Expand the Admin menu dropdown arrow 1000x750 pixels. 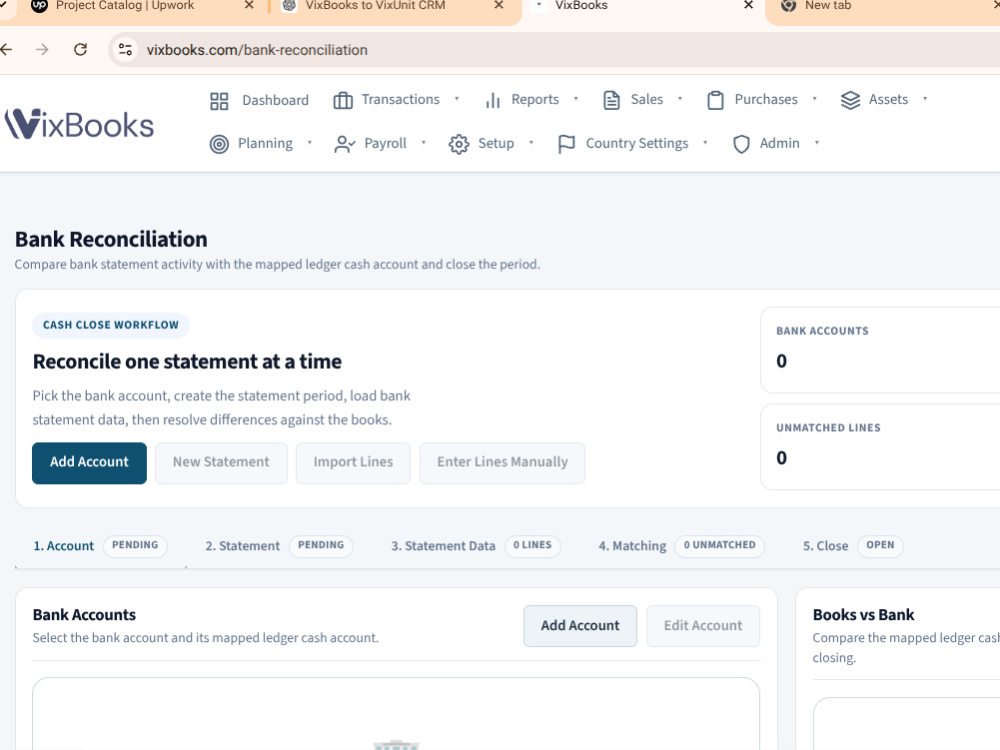816,143
